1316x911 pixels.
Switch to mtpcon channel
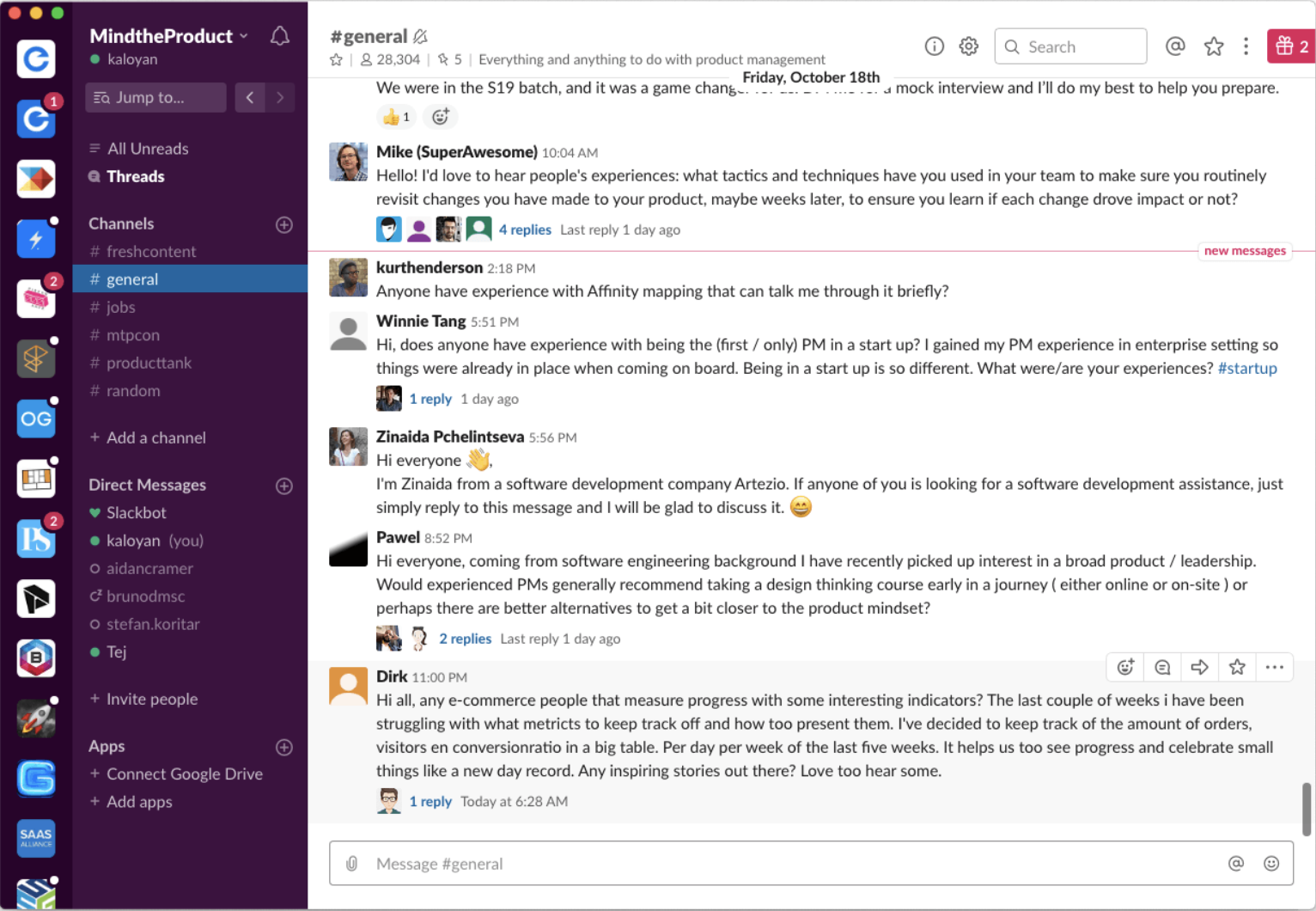tap(190, 334)
